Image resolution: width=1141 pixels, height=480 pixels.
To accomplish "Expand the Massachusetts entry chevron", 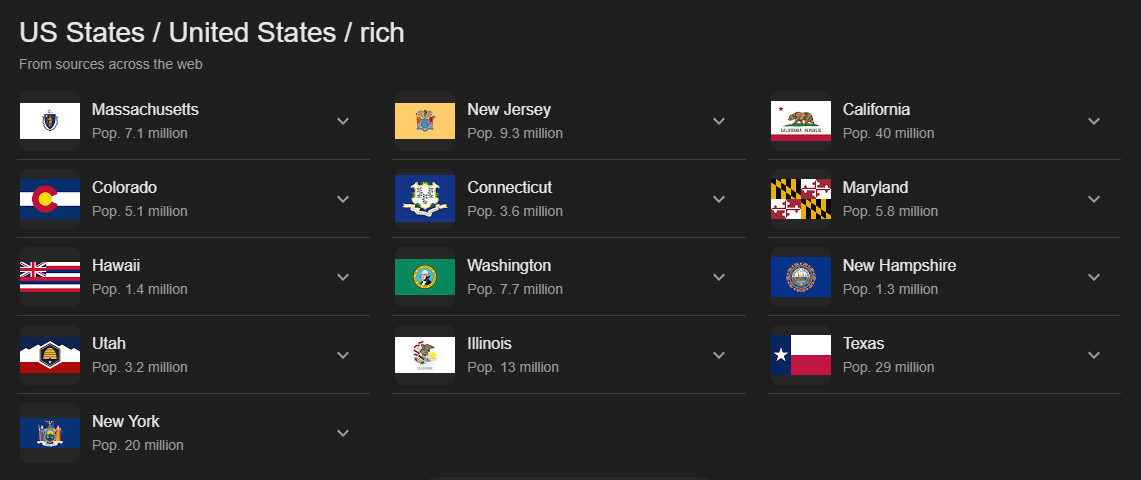I will pyautogui.click(x=343, y=121).
